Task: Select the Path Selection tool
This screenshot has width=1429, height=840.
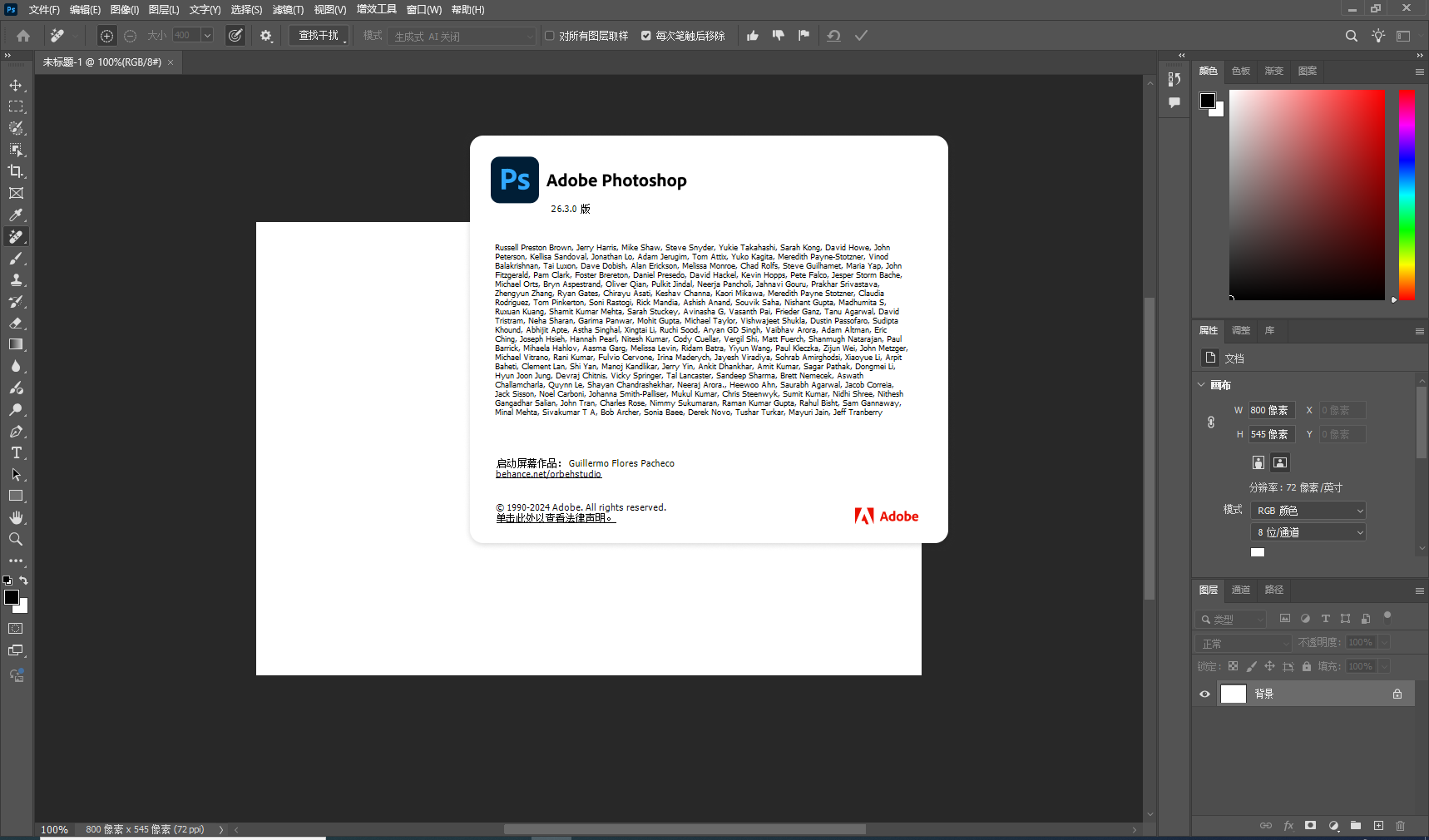Action: pyautogui.click(x=16, y=475)
